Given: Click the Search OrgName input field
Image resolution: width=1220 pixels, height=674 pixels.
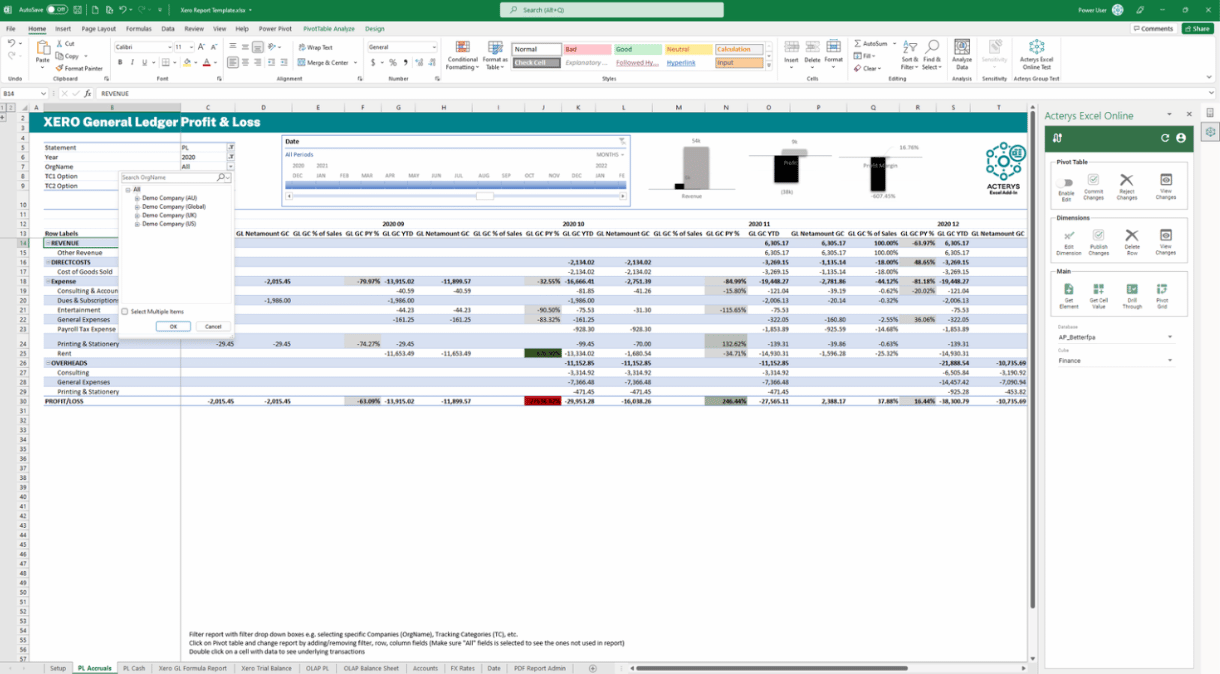Looking at the screenshot, I should click(x=170, y=177).
